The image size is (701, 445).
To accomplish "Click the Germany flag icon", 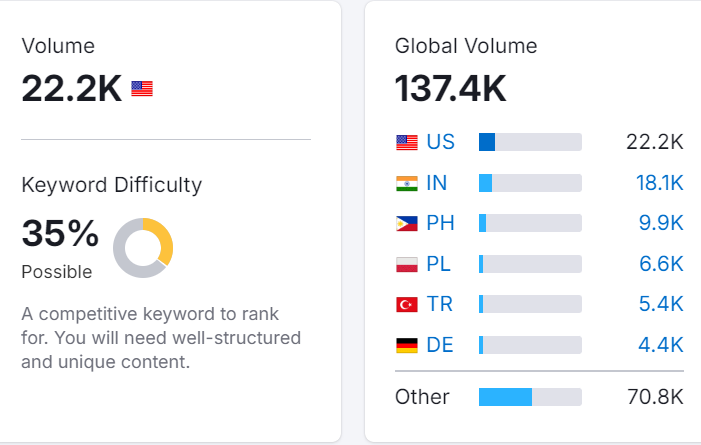I will (407, 345).
